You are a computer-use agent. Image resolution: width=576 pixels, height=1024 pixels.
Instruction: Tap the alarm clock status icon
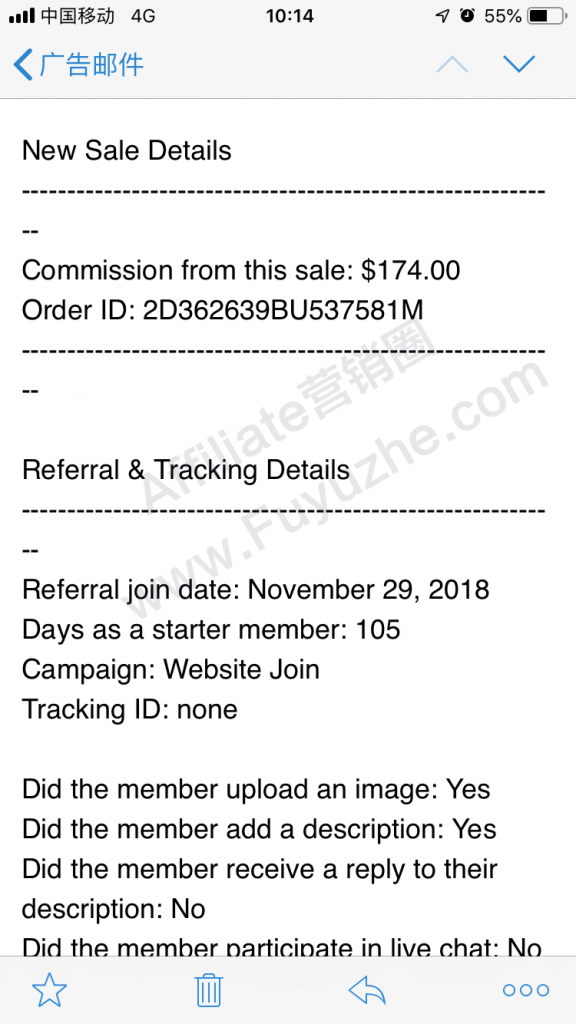tap(467, 16)
